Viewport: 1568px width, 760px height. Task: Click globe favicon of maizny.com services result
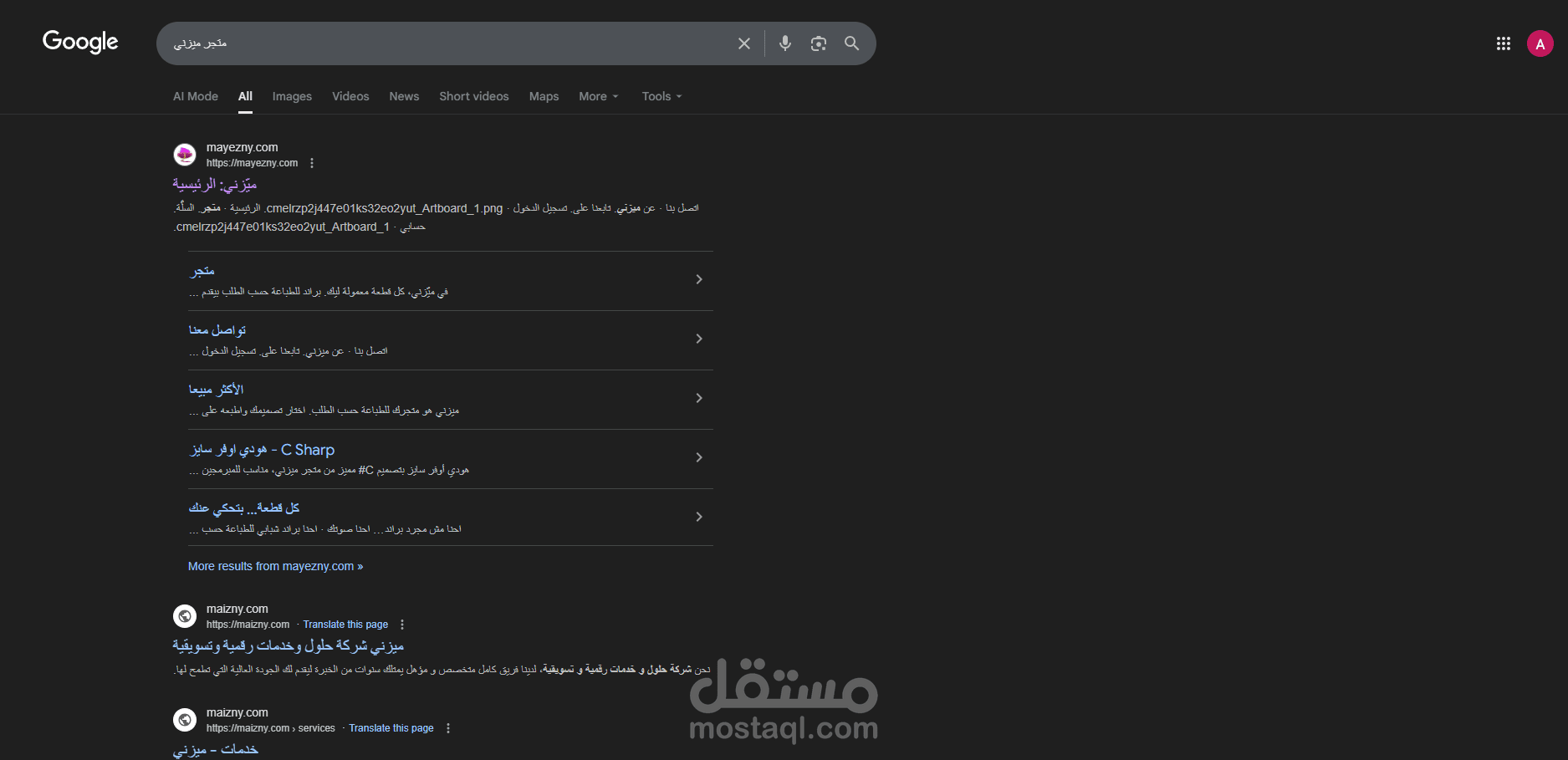[x=185, y=720]
